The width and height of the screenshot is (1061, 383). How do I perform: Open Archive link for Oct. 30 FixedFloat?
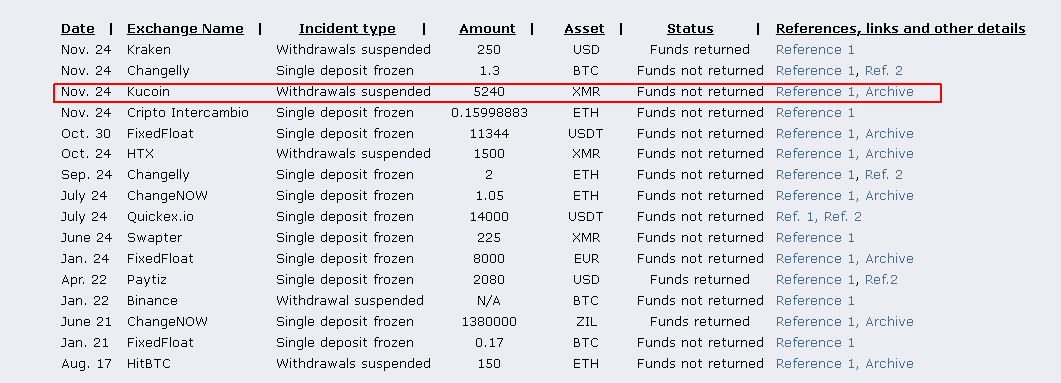pyautogui.click(x=889, y=133)
